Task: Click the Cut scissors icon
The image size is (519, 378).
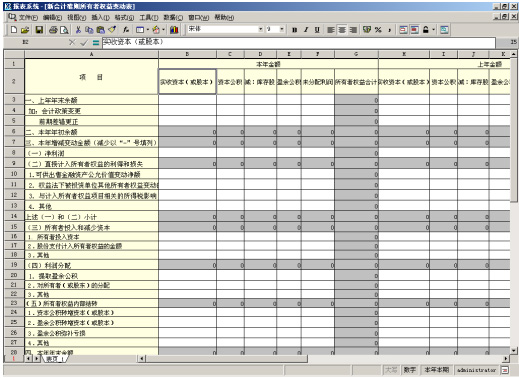Action: pos(78,30)
